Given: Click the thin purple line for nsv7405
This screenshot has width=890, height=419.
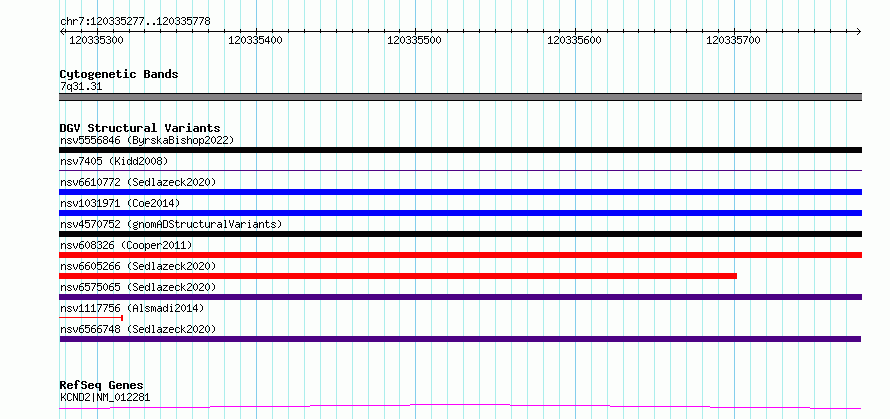Looking at the screenshot, I should coord(460,170).
